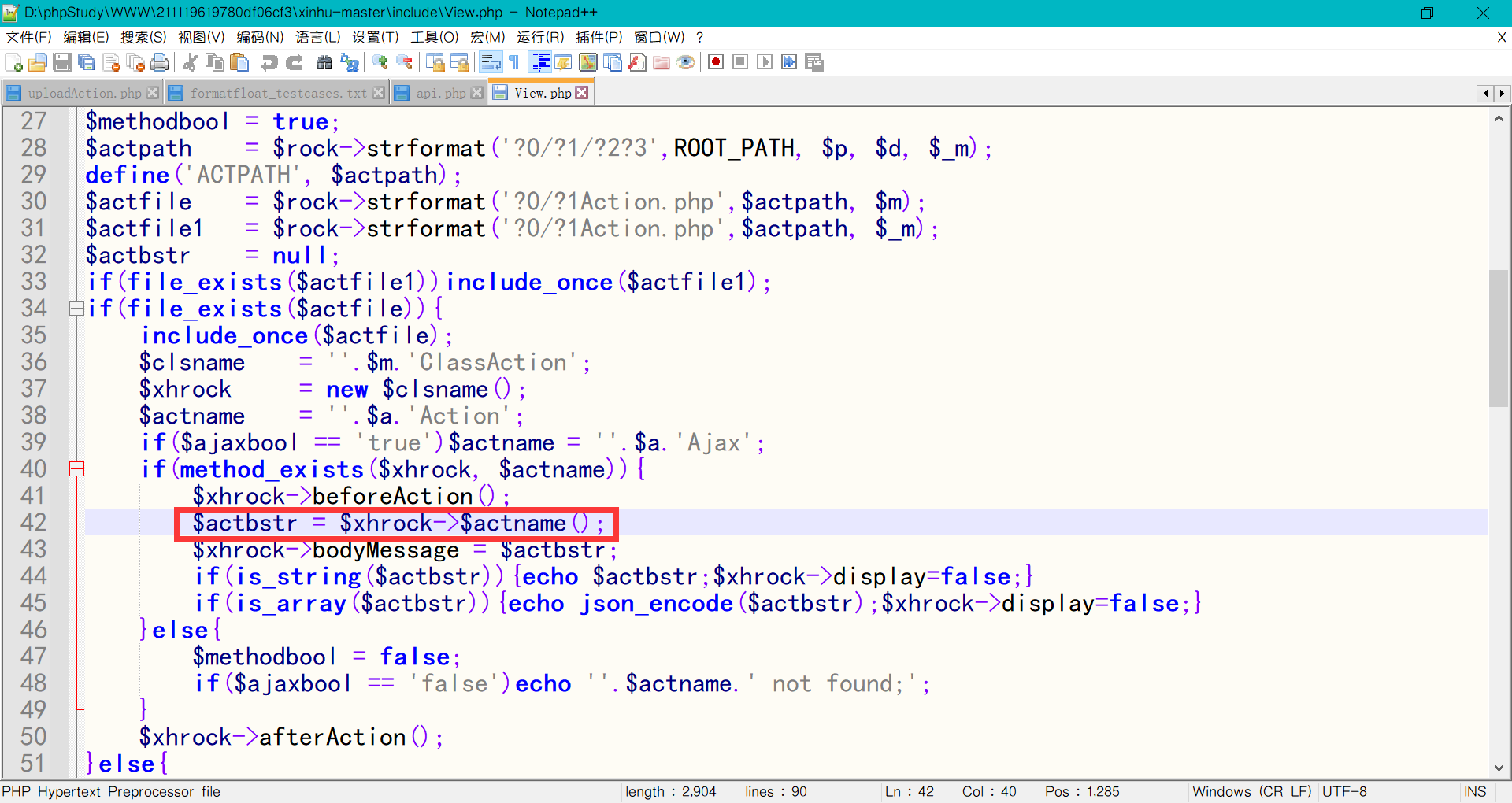The image size is (1512, 803).
Task: Click the vertical scrollbar down arrow
Action: click(x=1499, y=768)
